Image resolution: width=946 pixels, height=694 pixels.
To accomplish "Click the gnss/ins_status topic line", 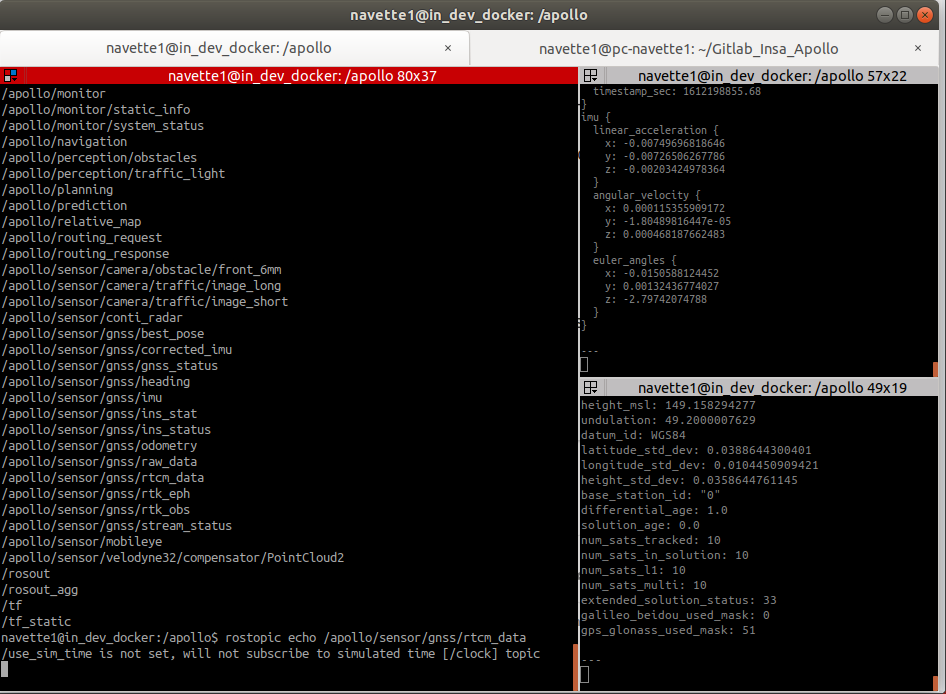I will click(x=106, y=430).
